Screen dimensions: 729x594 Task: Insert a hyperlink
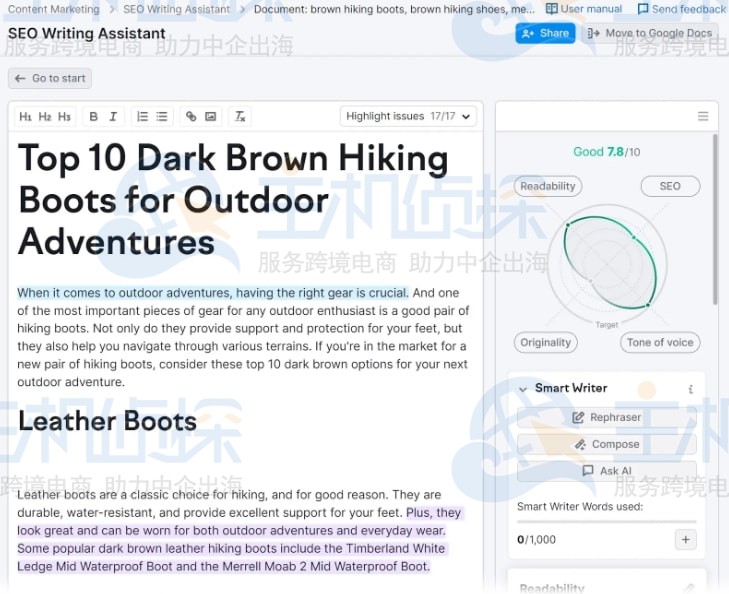[x=191, y=117]
